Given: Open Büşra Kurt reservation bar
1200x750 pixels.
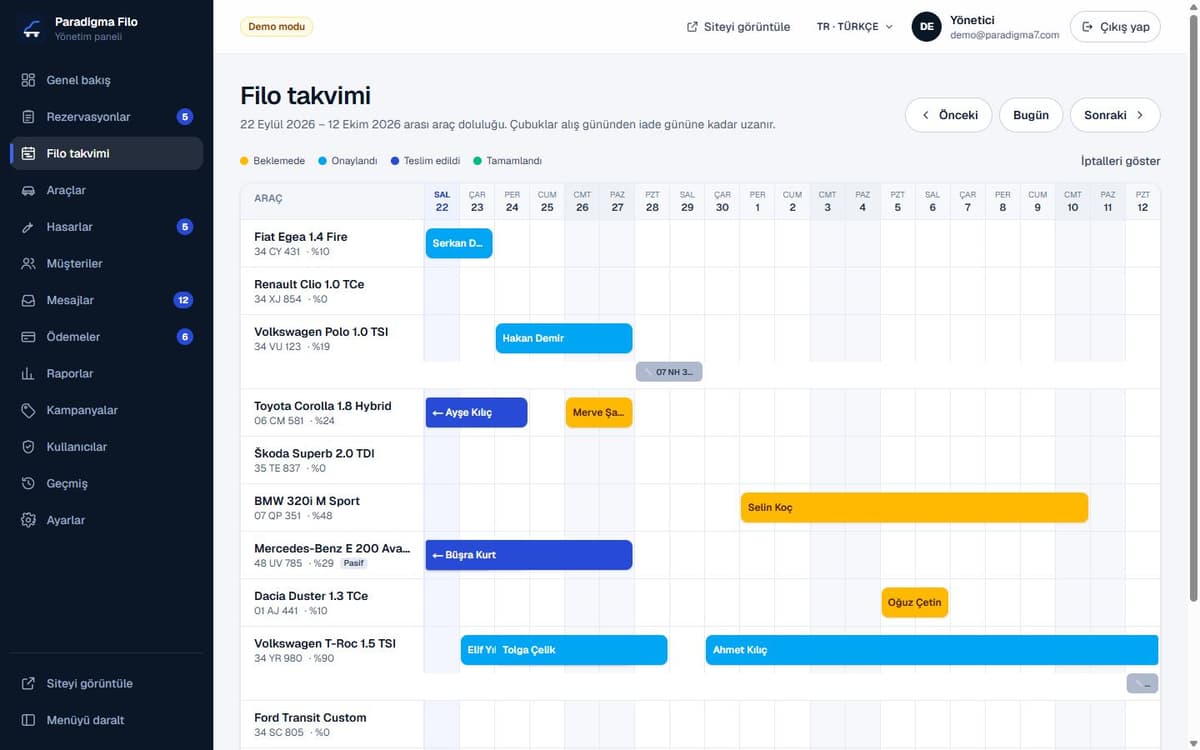Looking at the screenshot, I should click(x=529, y=555).
